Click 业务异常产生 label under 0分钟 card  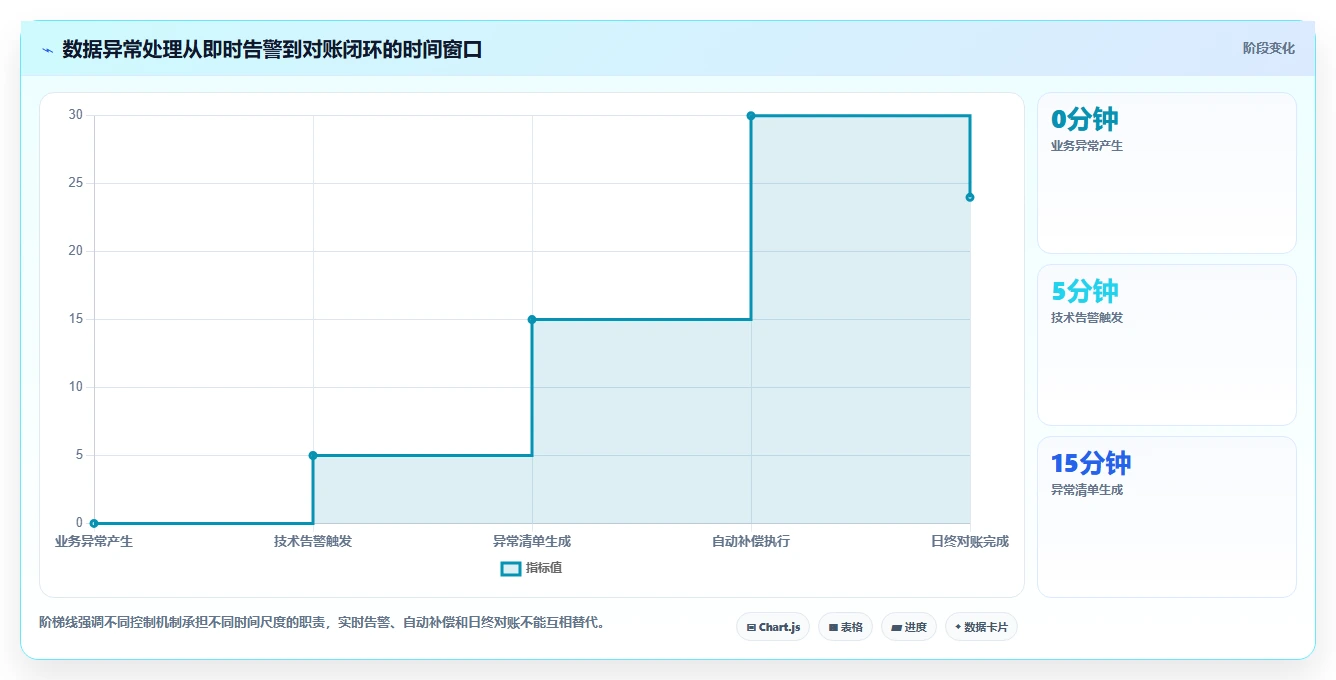pos(1087,146)
